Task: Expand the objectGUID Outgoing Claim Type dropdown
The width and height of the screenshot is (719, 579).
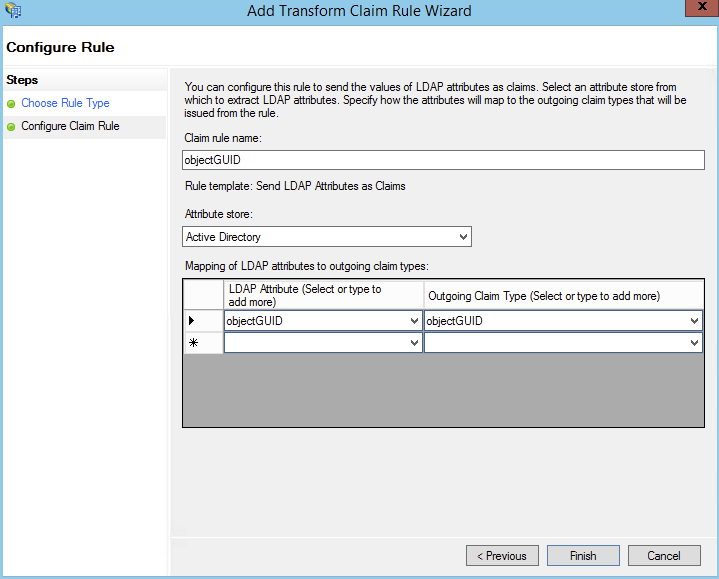Action: (694, 321)
